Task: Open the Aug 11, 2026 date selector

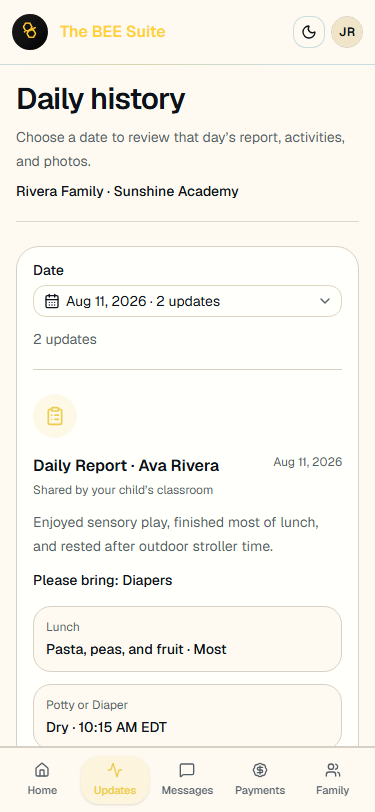Action: [188, 301]
